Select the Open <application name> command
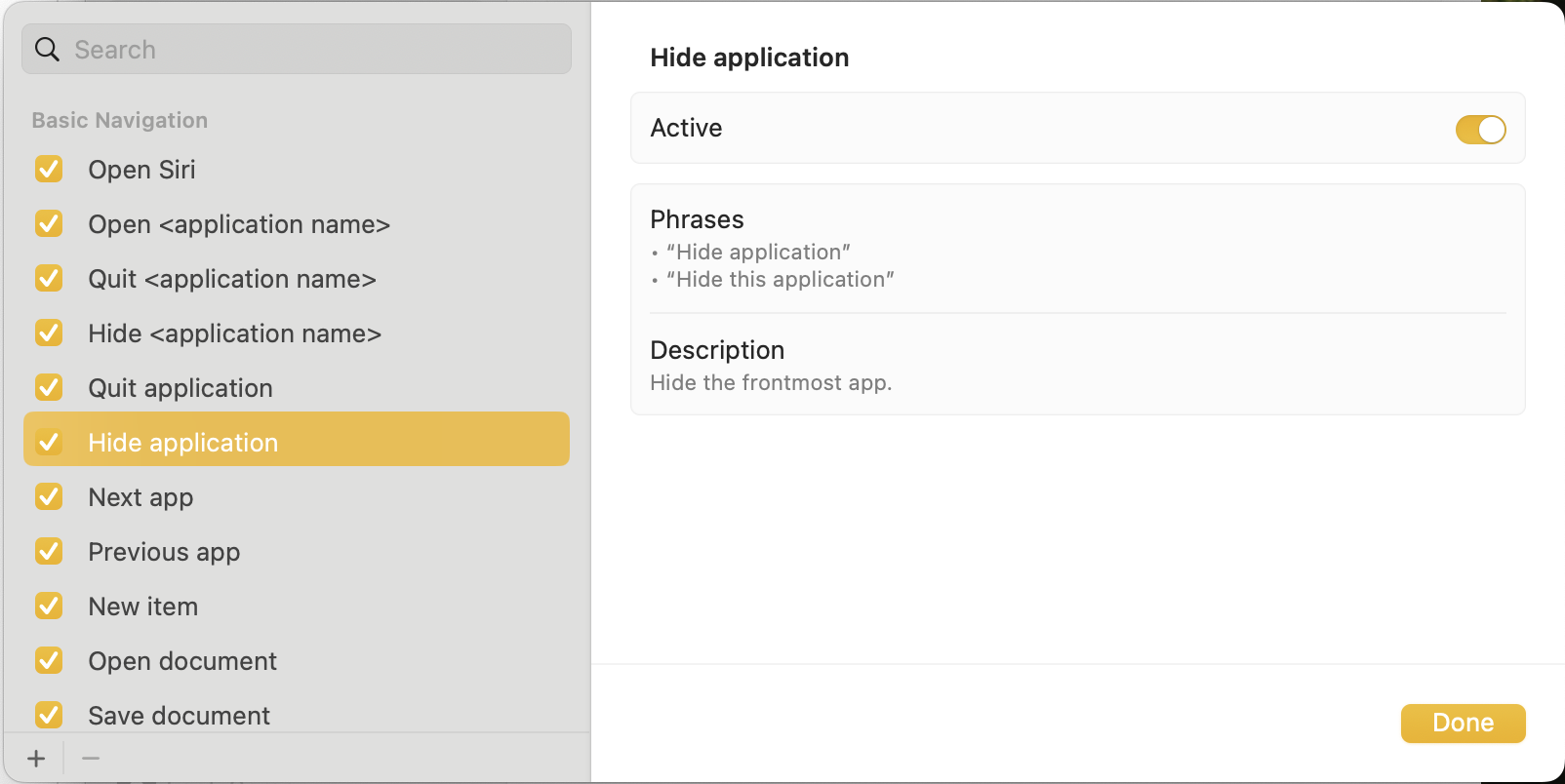 click(239, 224)
